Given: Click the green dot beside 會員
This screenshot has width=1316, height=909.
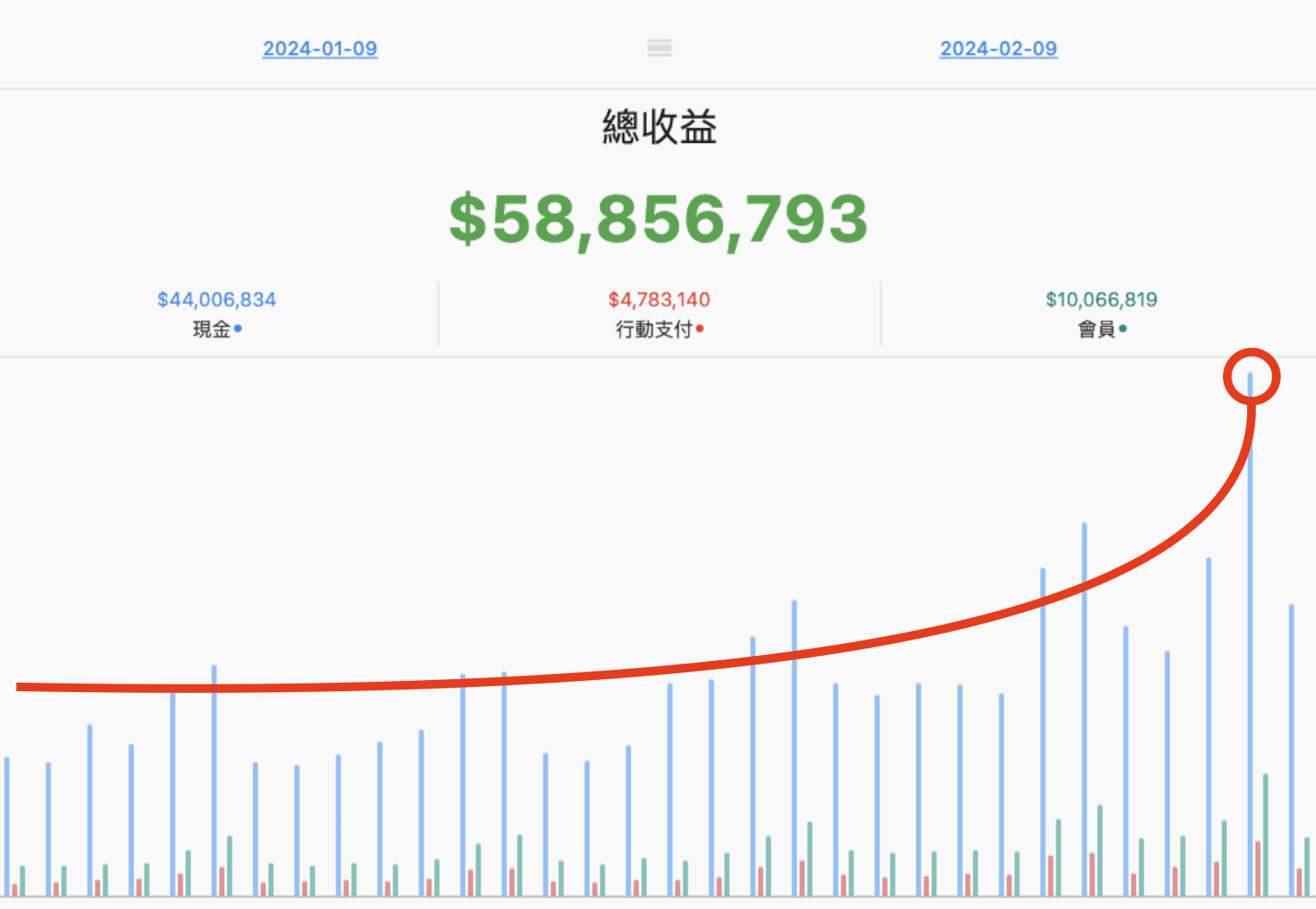Looking at the screenshot, I should [1122, 328].
